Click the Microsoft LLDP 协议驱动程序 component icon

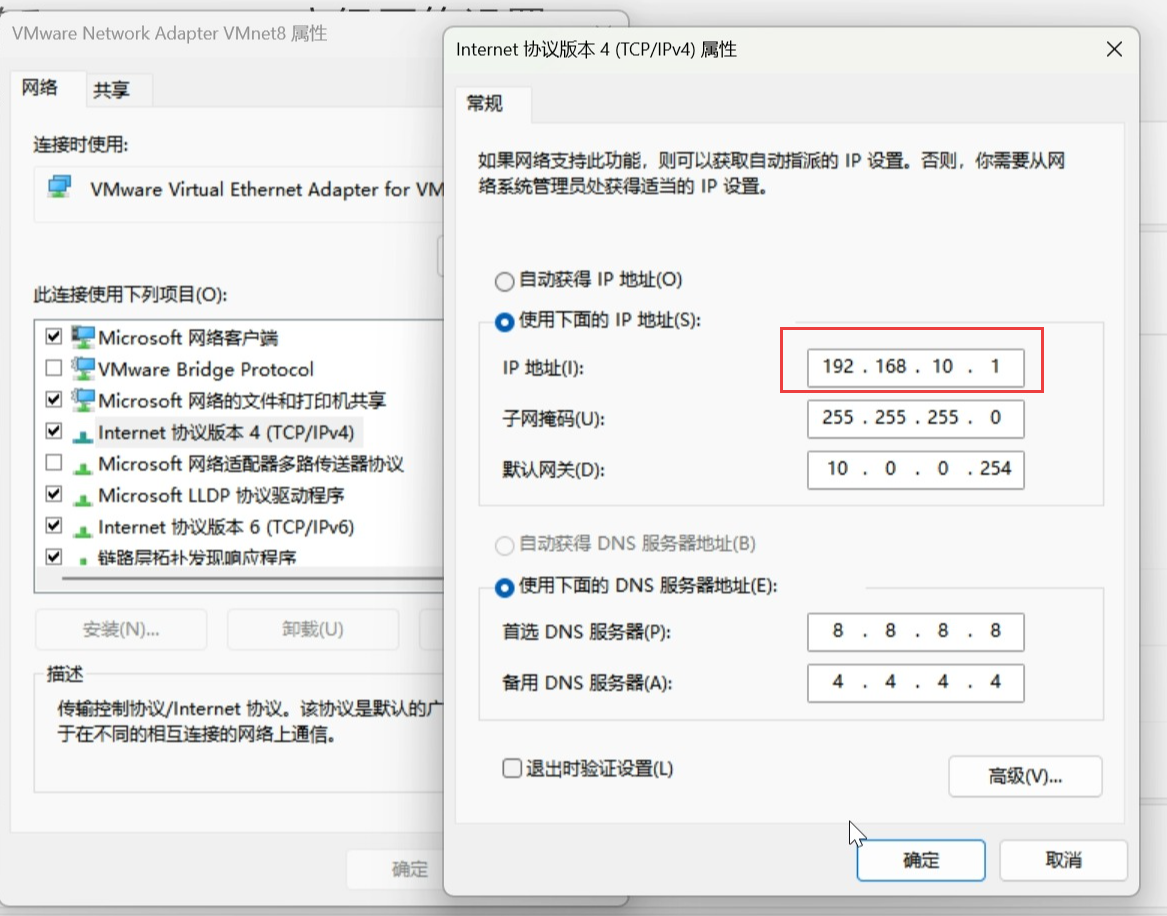click(x=83, y=498)
